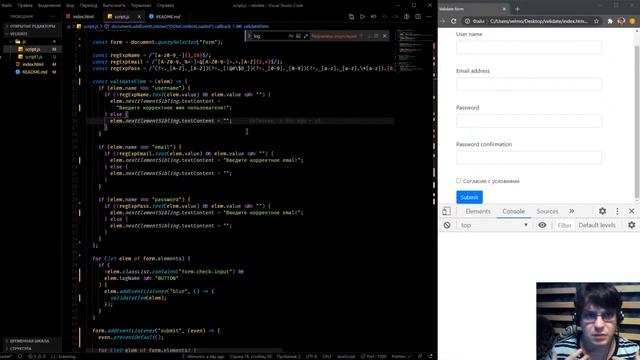This screenshot has height=360, width=640.
Task: Click the Email address input field
Action: tap(529, 84)
